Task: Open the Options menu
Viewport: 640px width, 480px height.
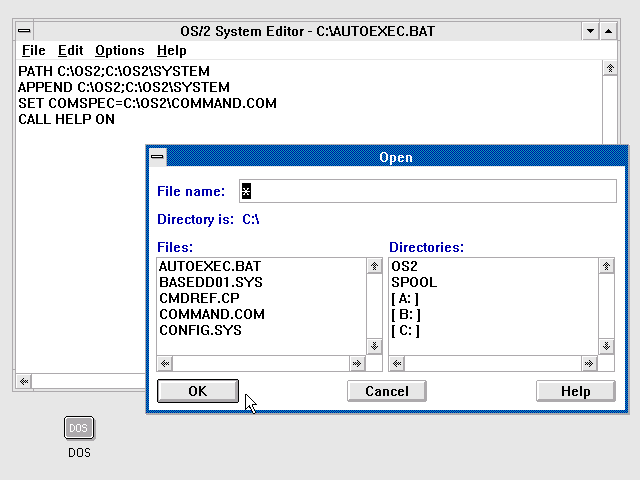Action: click(x=120, y=51)
